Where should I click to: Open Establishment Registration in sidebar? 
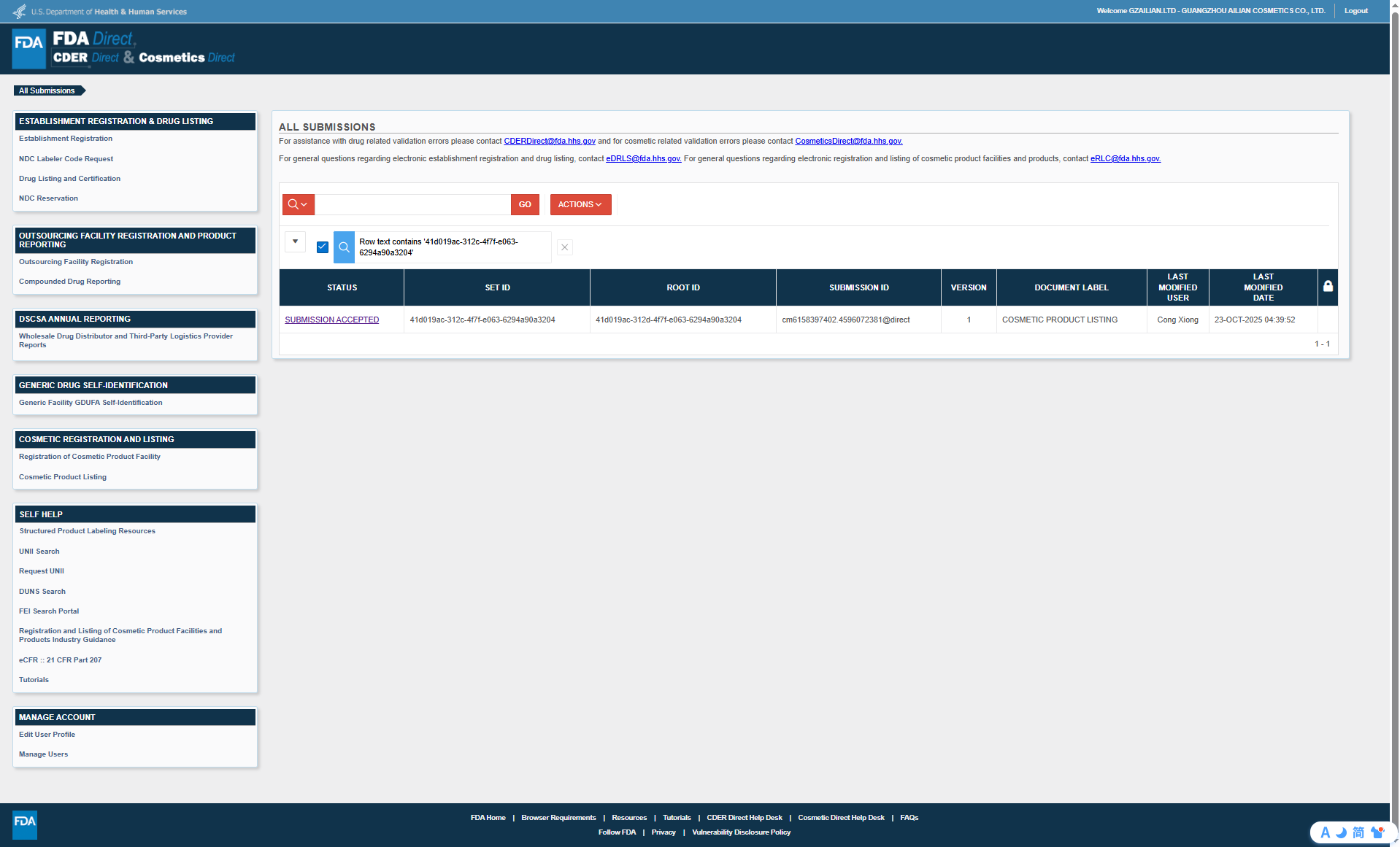coord(66,139)
